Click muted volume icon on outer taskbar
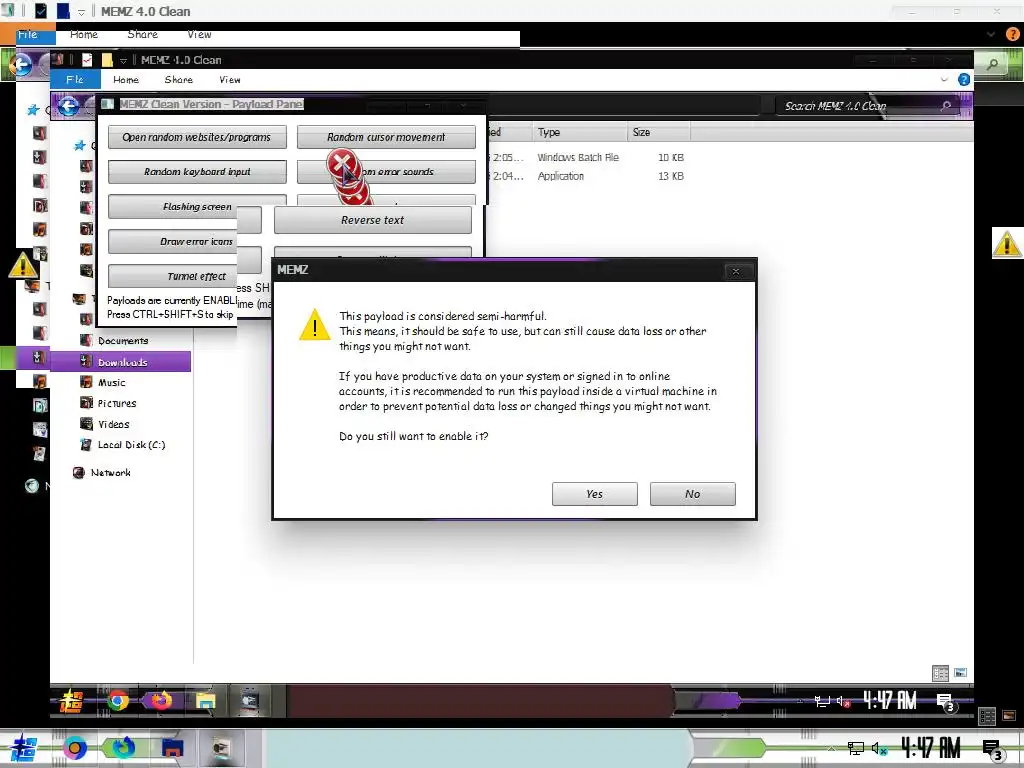Screen dimensions: 1024x768 [x=879, y=748]
